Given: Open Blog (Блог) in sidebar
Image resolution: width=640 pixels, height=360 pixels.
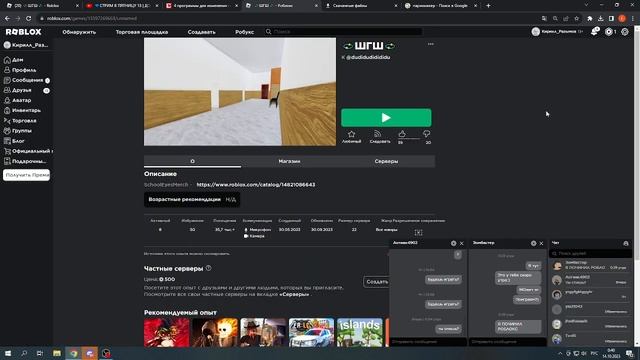Looking at the screenshot, I should pyautogui.click(x=14, y=141).
